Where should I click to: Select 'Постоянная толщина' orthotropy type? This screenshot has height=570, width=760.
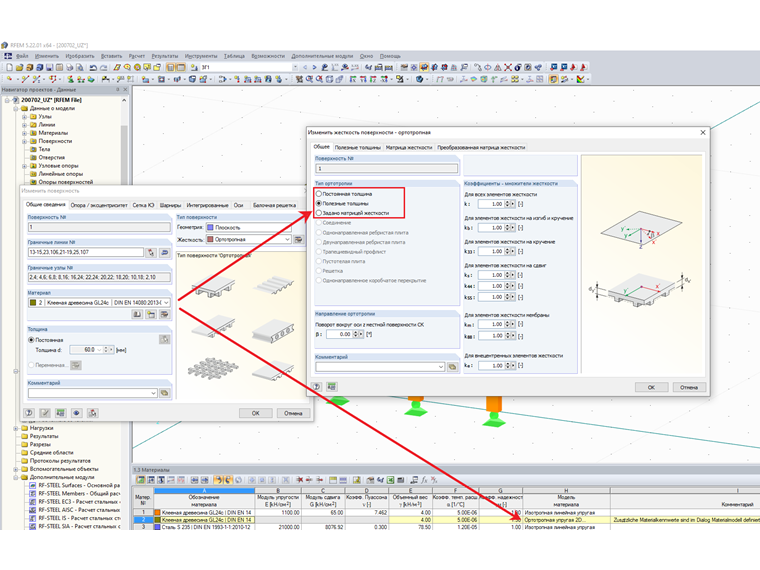point(319,194)
